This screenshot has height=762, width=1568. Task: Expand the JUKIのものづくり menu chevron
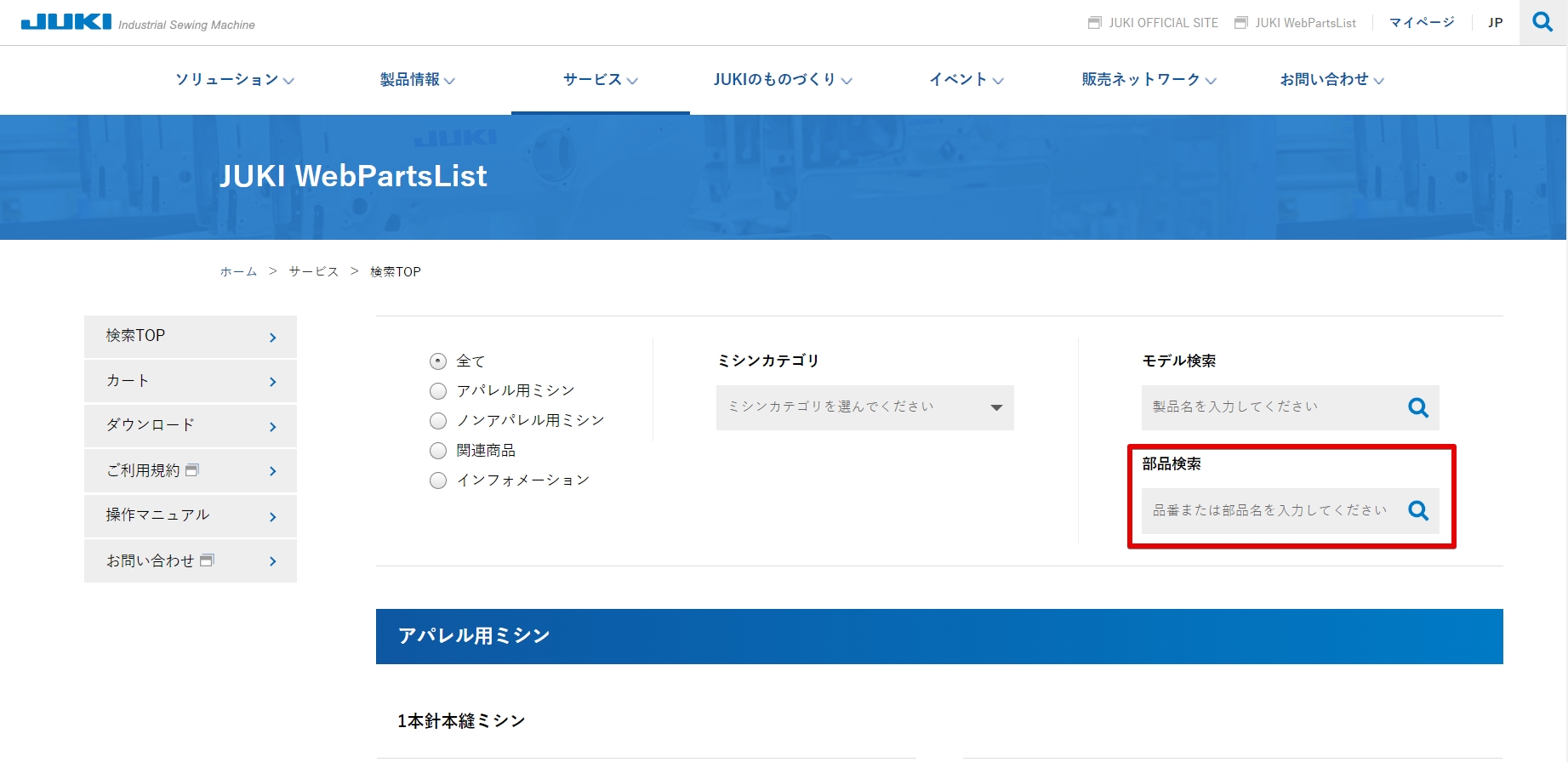(x=847, y=81)
